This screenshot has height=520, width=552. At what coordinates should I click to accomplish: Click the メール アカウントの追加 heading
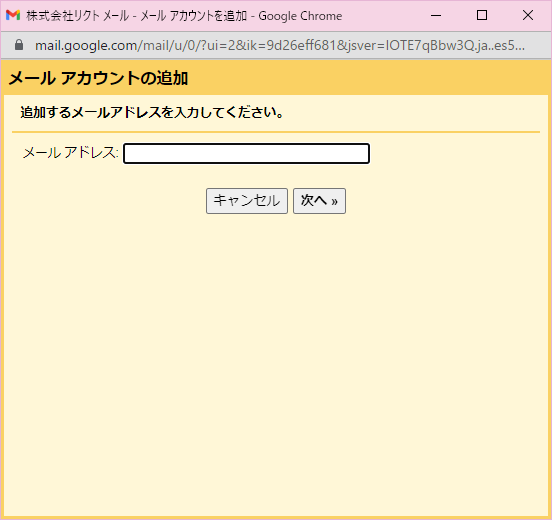click(x=98, y=78)
